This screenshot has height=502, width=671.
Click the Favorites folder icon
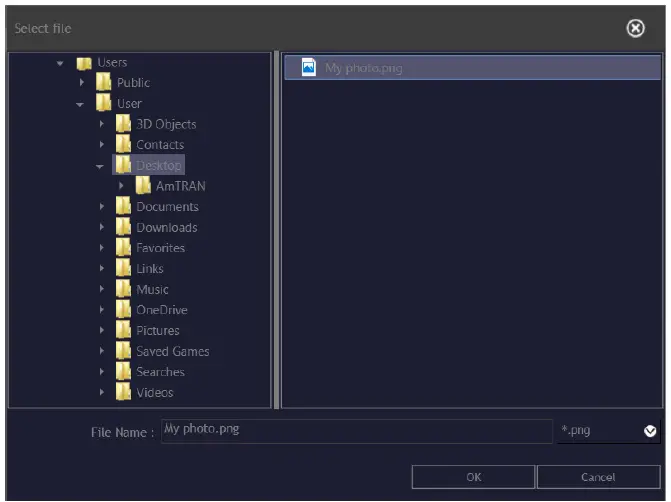click(x=123, y=247)
